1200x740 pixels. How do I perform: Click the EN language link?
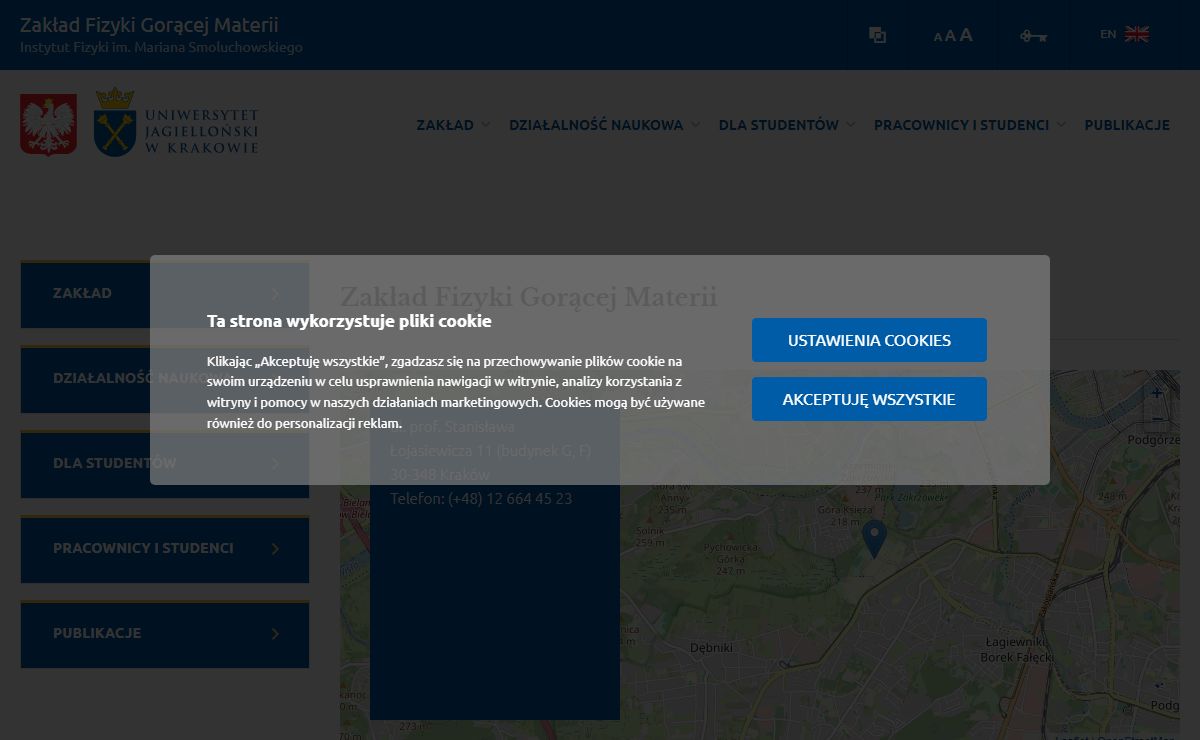pos(1108,34)
